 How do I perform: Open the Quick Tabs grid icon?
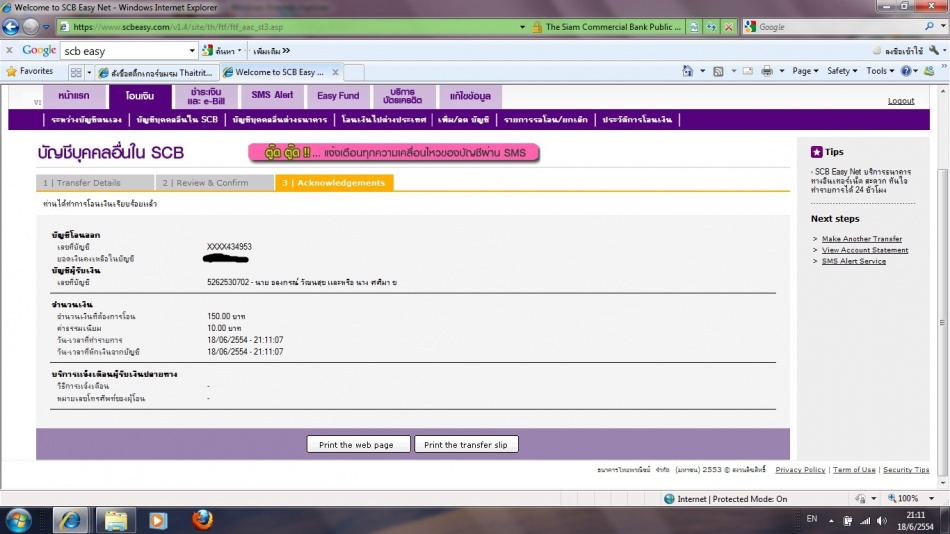pos(76,72)
